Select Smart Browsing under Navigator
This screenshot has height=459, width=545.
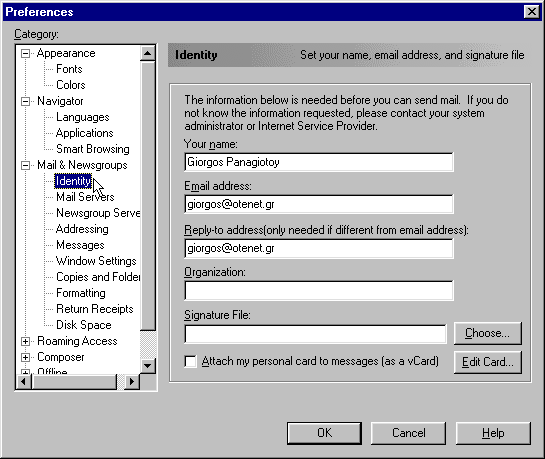[93, 149]
